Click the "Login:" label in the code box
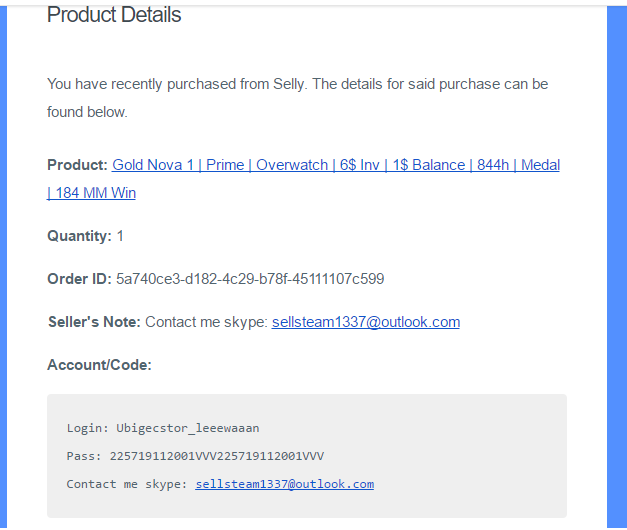This screenshot has height=530, width=627. tap(87, 428)
